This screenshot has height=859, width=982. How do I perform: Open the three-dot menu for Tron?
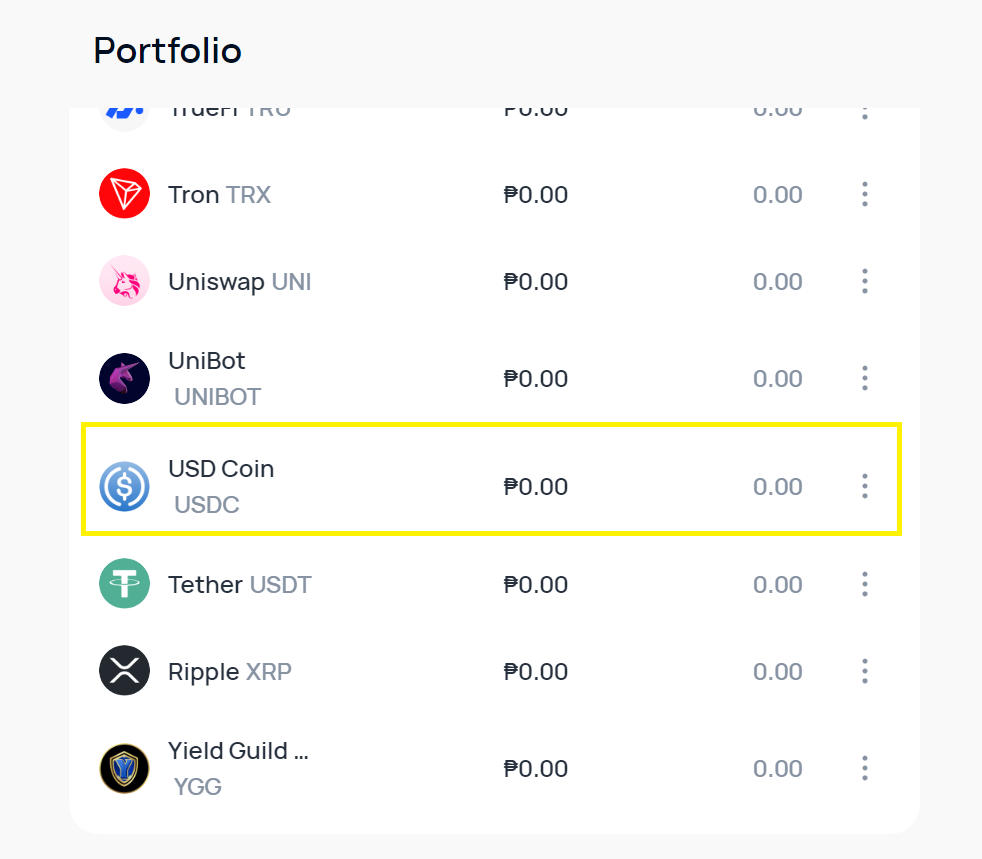pyautogui.click(x=865, y=194)
